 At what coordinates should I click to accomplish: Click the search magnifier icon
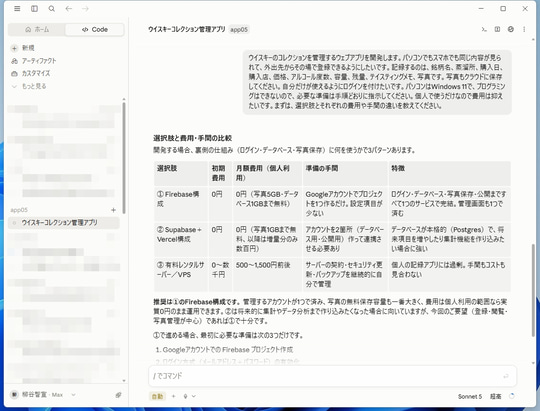tap(52, 9)
